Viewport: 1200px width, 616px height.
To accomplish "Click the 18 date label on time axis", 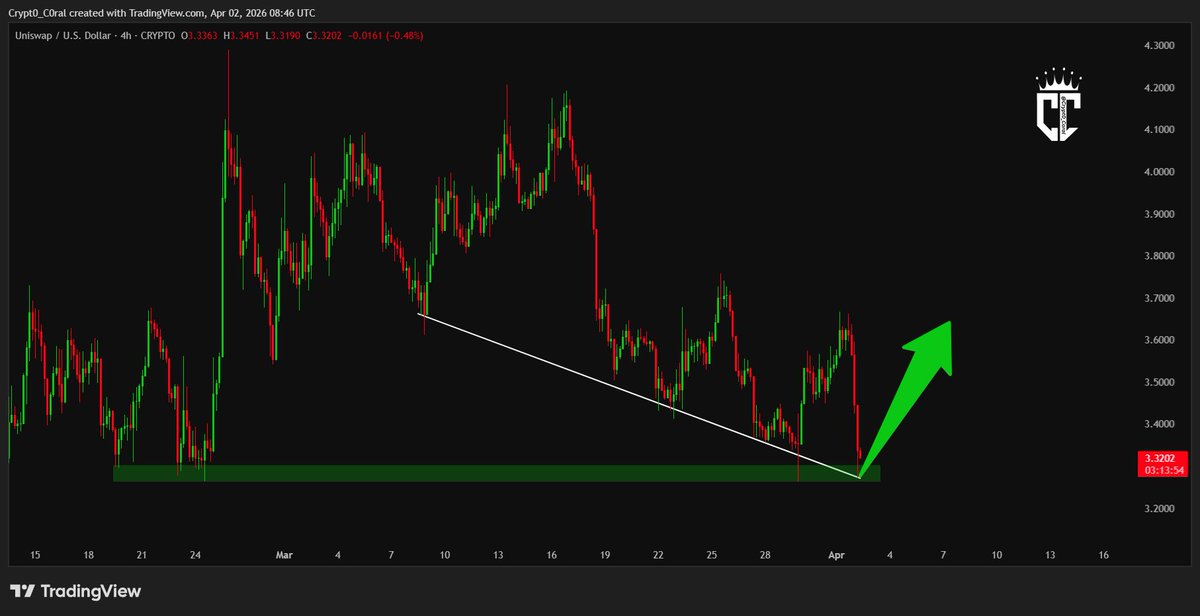I will [x=88, y=555].
